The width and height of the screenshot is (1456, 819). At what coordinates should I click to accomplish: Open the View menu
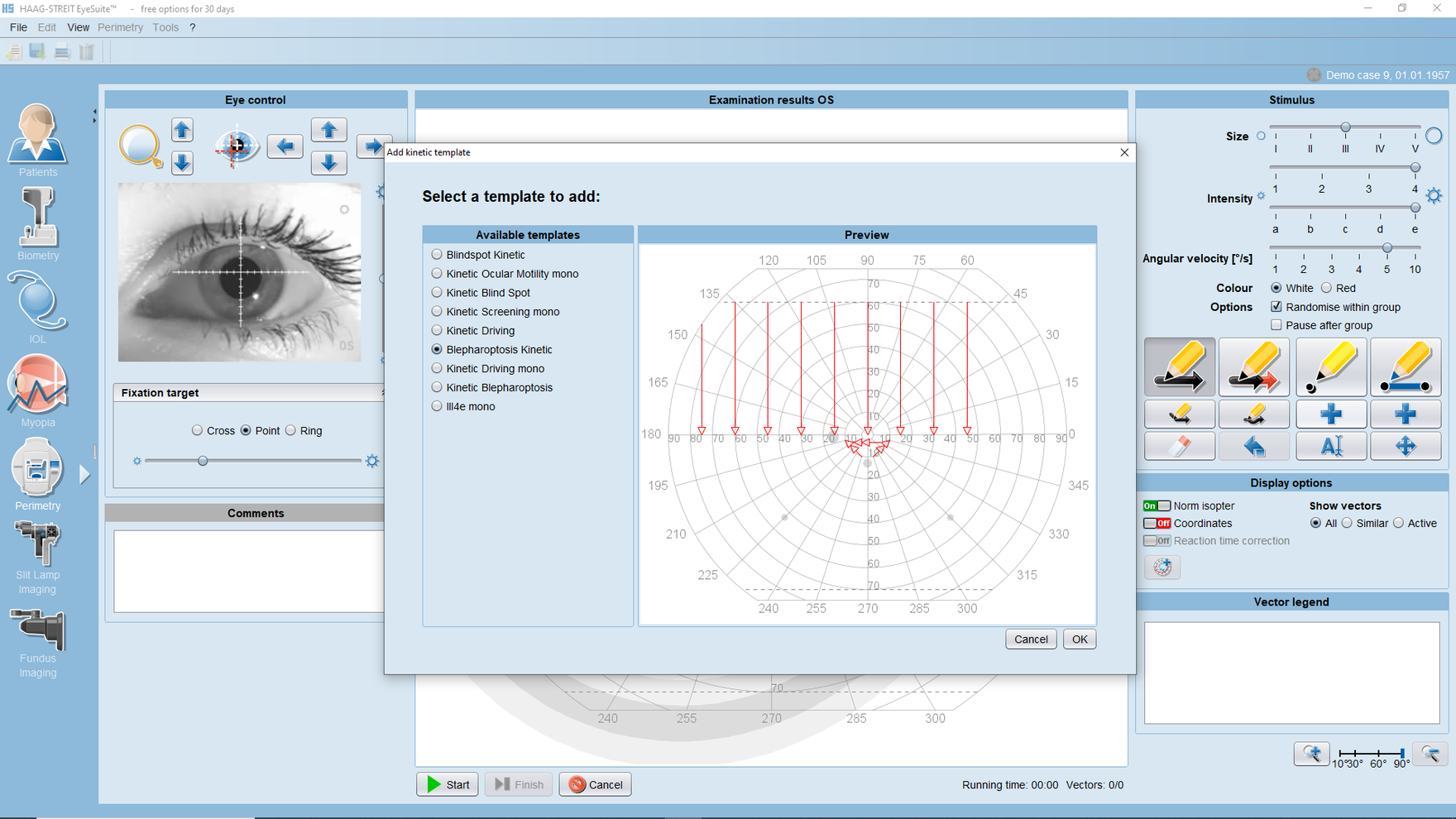[78, 27]
